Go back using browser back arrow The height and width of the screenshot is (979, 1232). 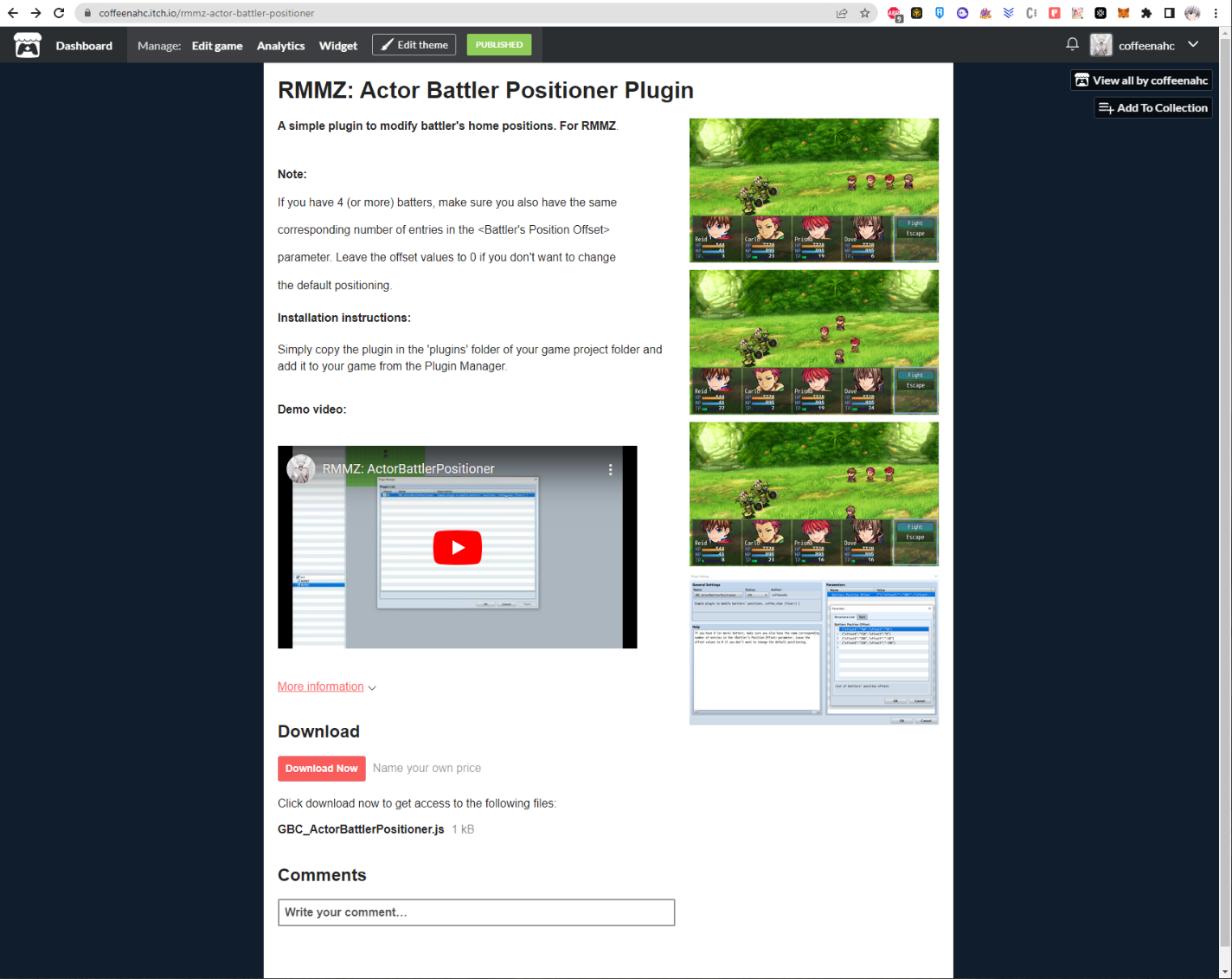(12, 13)
